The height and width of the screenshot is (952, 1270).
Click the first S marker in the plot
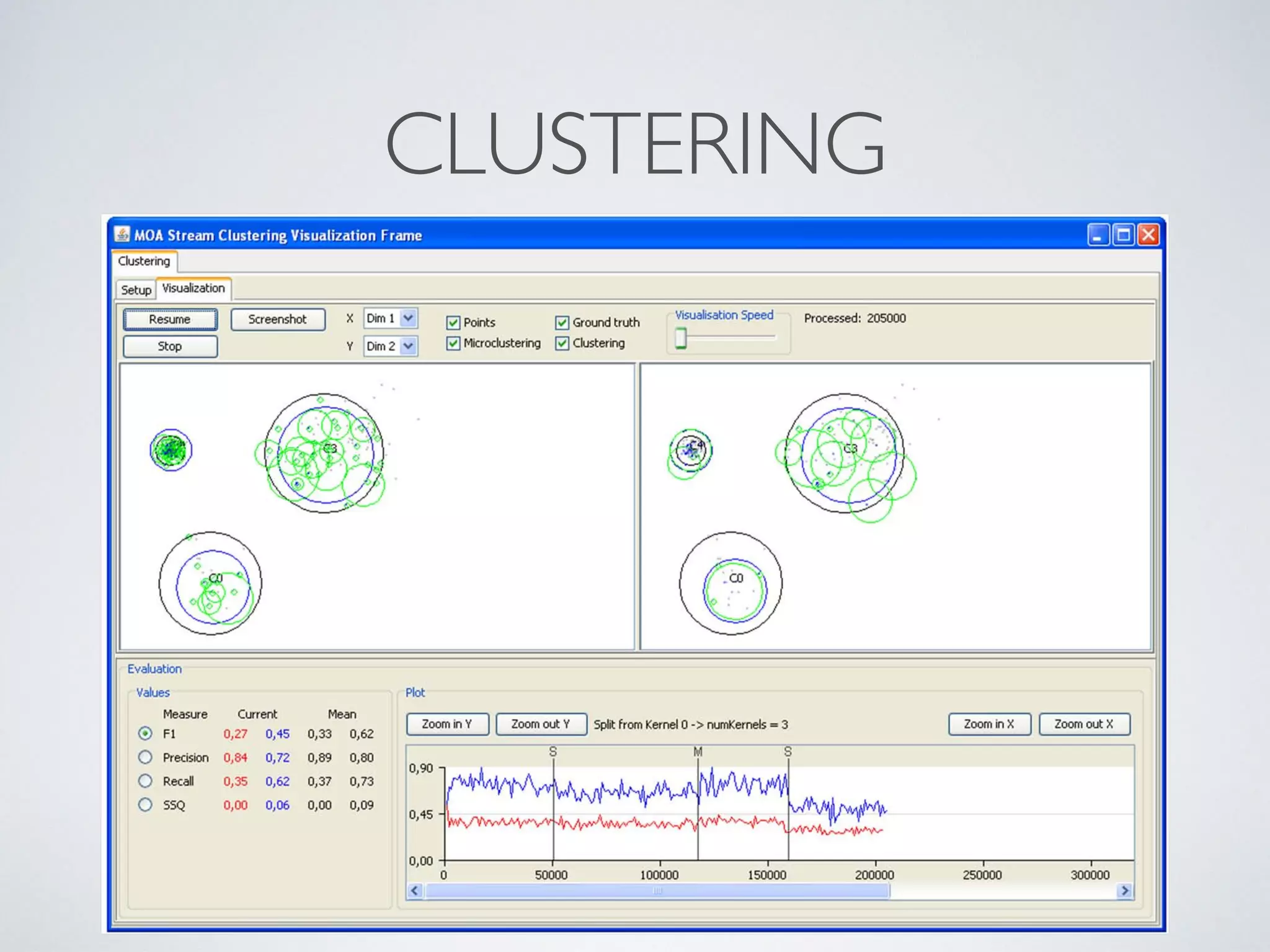553,752
